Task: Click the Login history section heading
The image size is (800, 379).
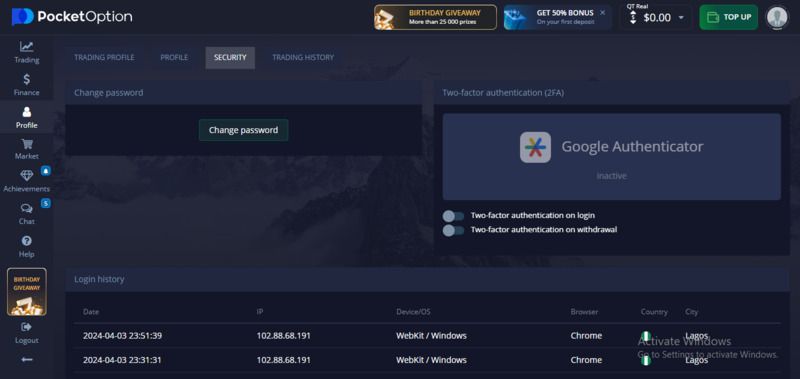Action: (99, 280)
